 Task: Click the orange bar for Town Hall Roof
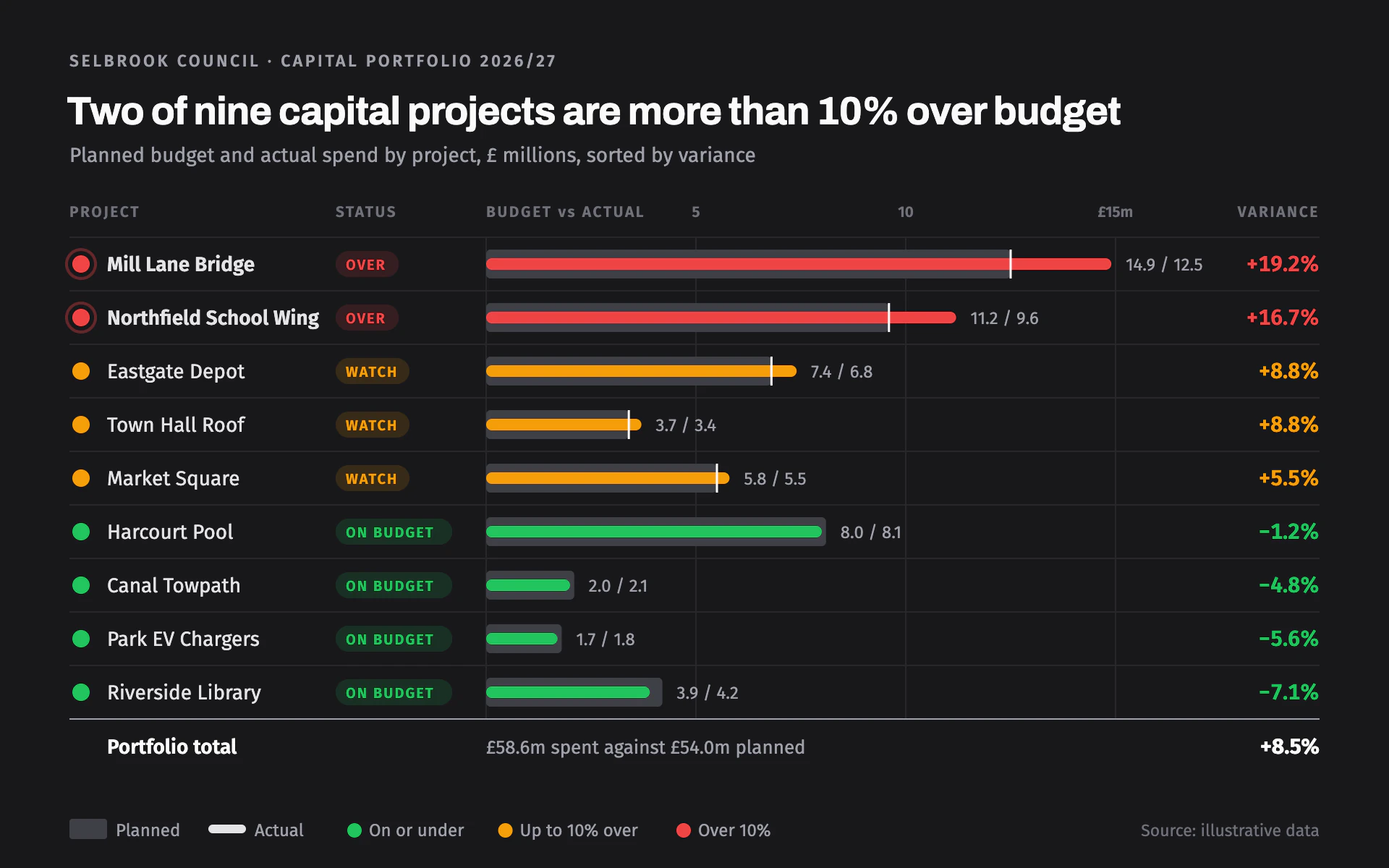pos(564,425)
